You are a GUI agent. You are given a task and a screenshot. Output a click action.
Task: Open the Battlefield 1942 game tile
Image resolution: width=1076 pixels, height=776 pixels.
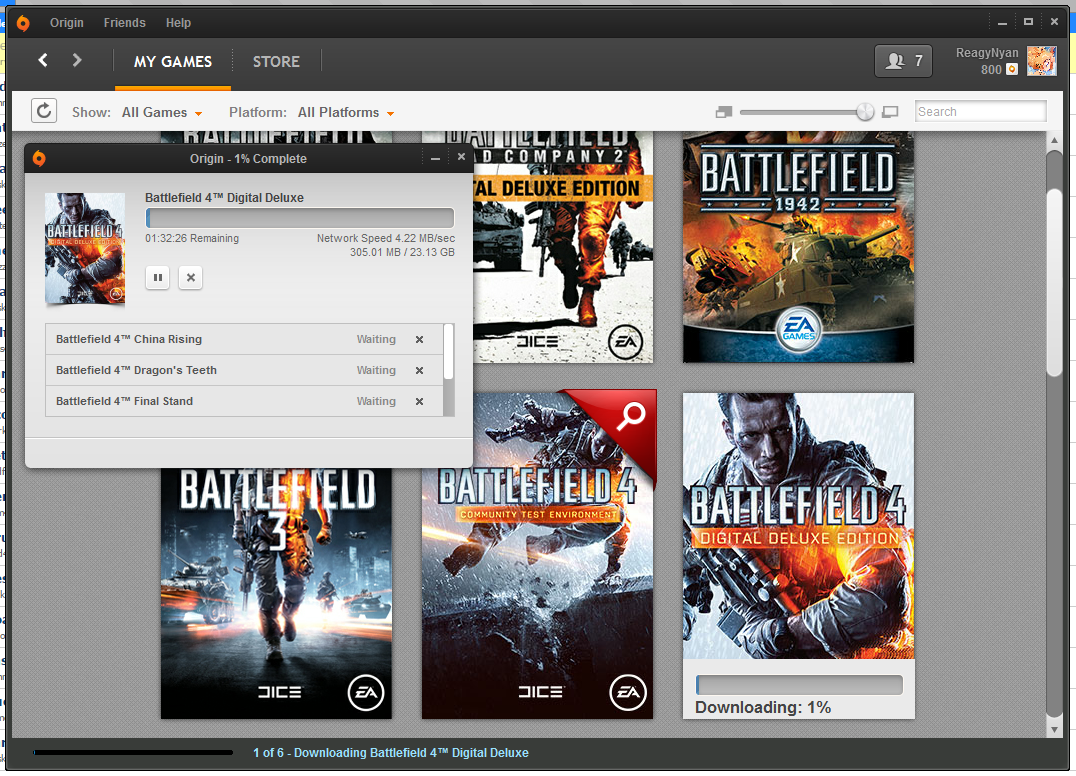click(x=798, y=247)
